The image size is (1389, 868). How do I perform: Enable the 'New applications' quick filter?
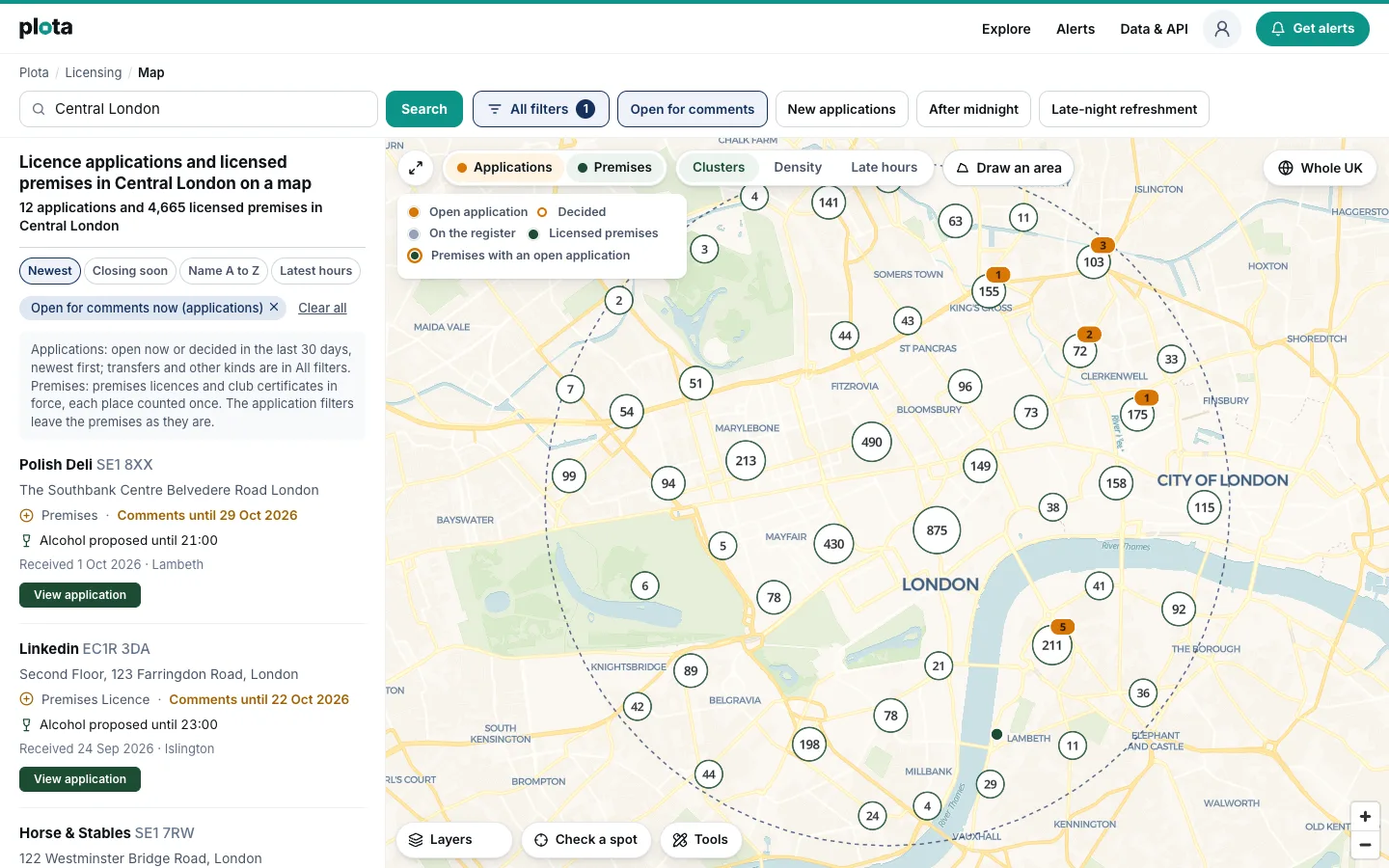point(841,109)
